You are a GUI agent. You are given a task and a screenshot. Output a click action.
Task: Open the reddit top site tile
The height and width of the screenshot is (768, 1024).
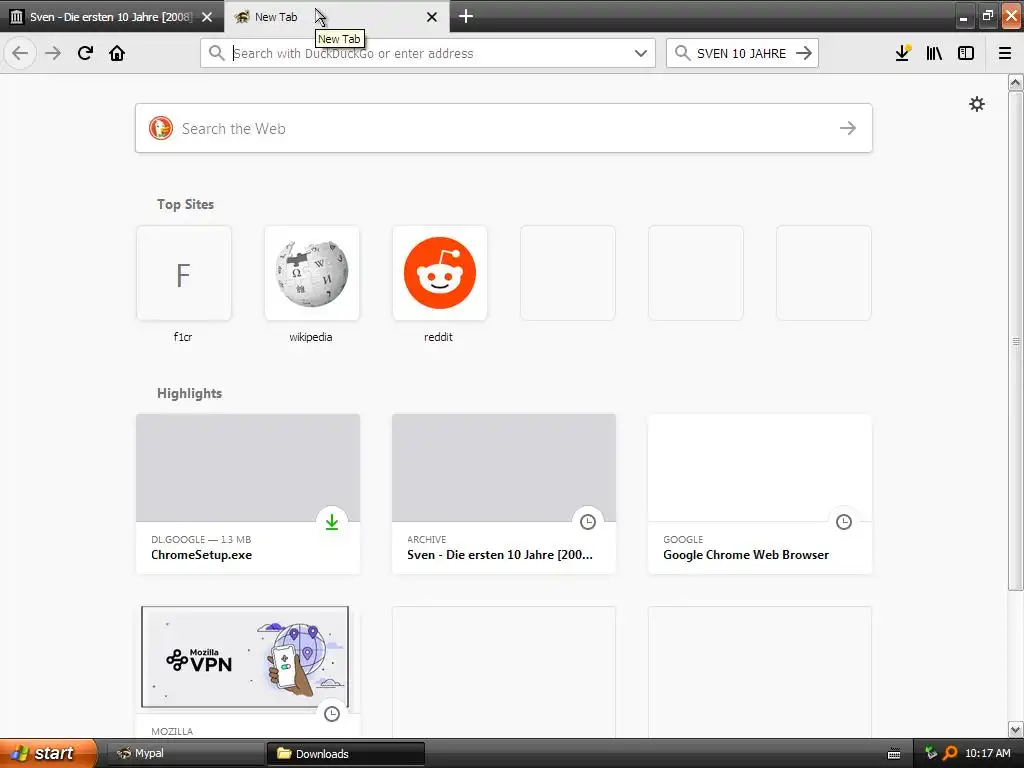coord(440,273)
